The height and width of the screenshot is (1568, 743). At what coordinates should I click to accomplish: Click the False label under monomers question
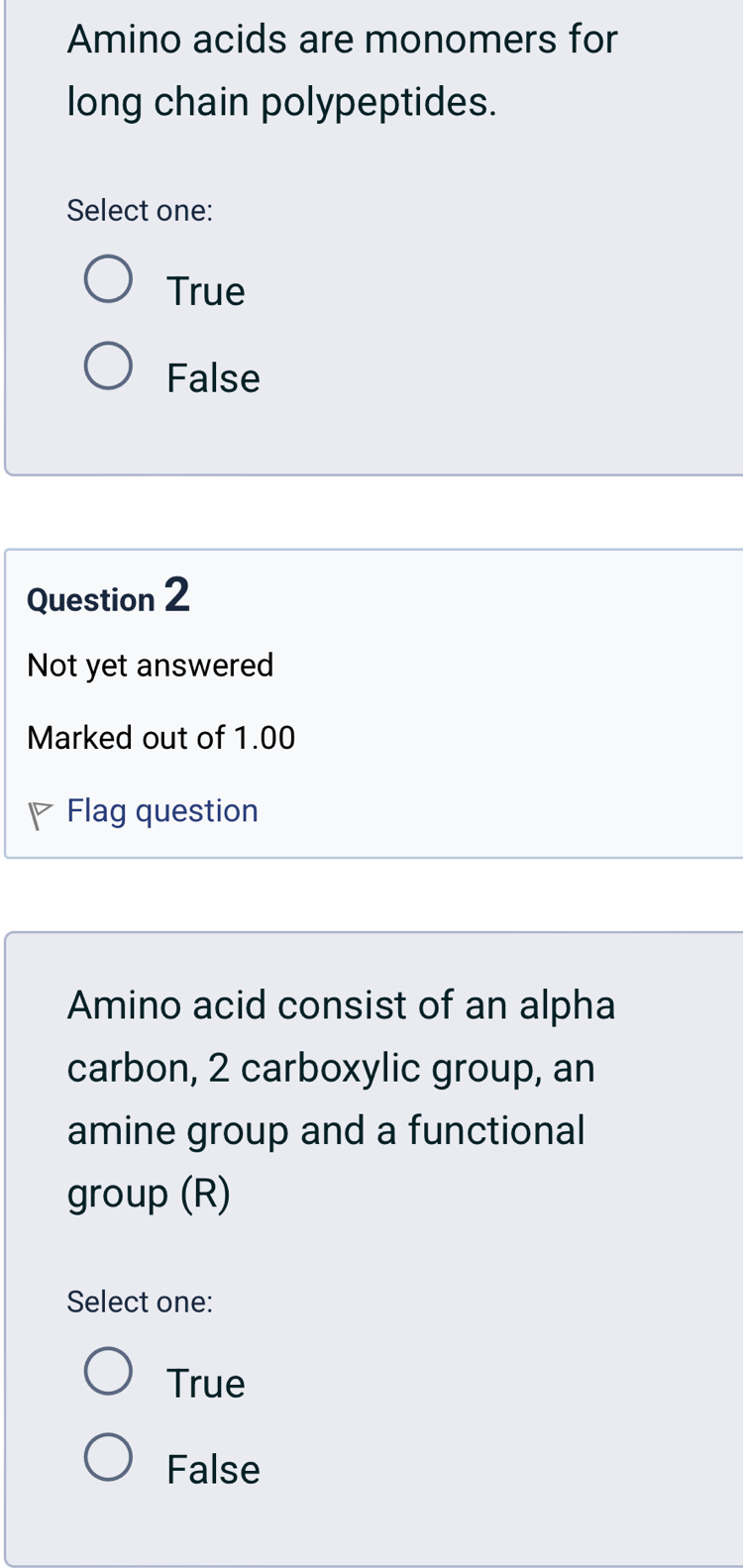213,378
